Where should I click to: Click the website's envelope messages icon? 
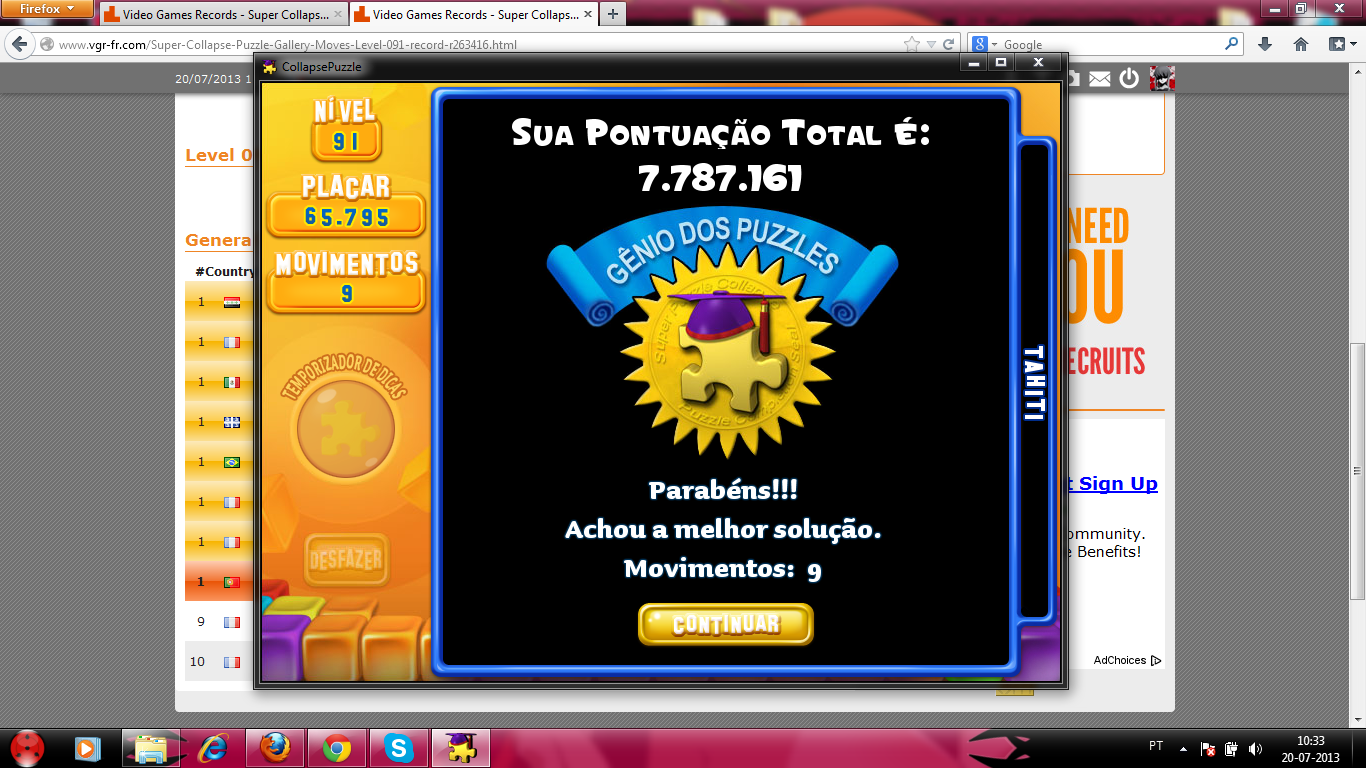coord(1099,79)
